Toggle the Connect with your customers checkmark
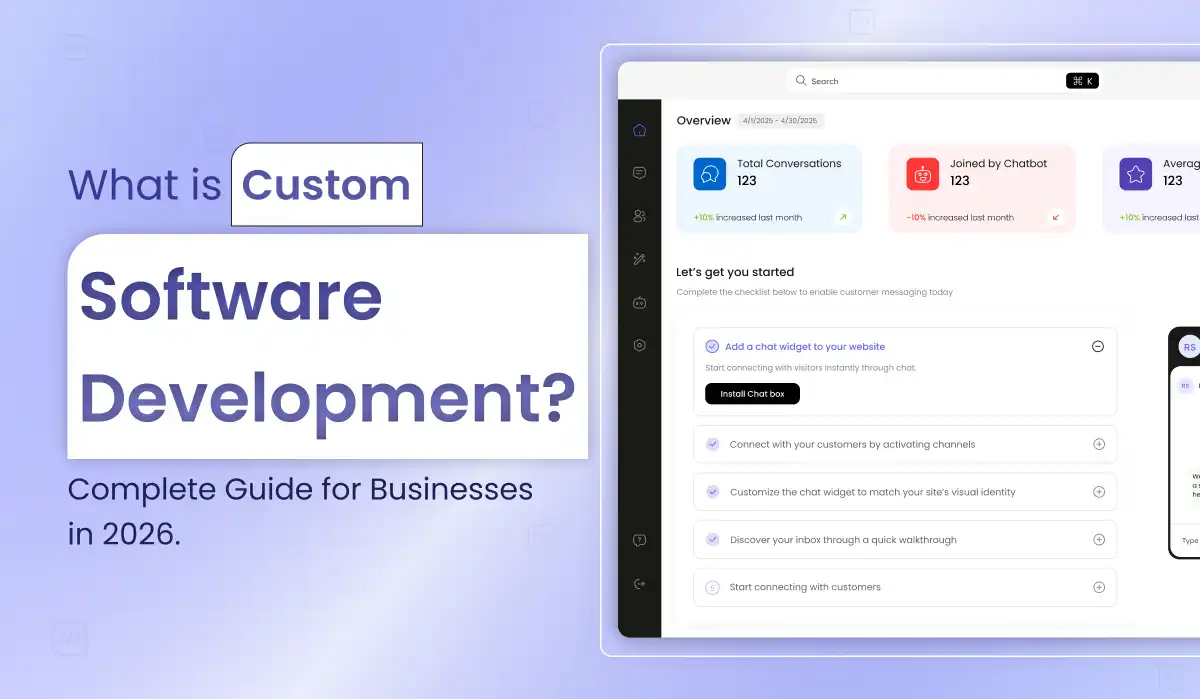This screenshot has width=1200, height=699. (712, 444)
